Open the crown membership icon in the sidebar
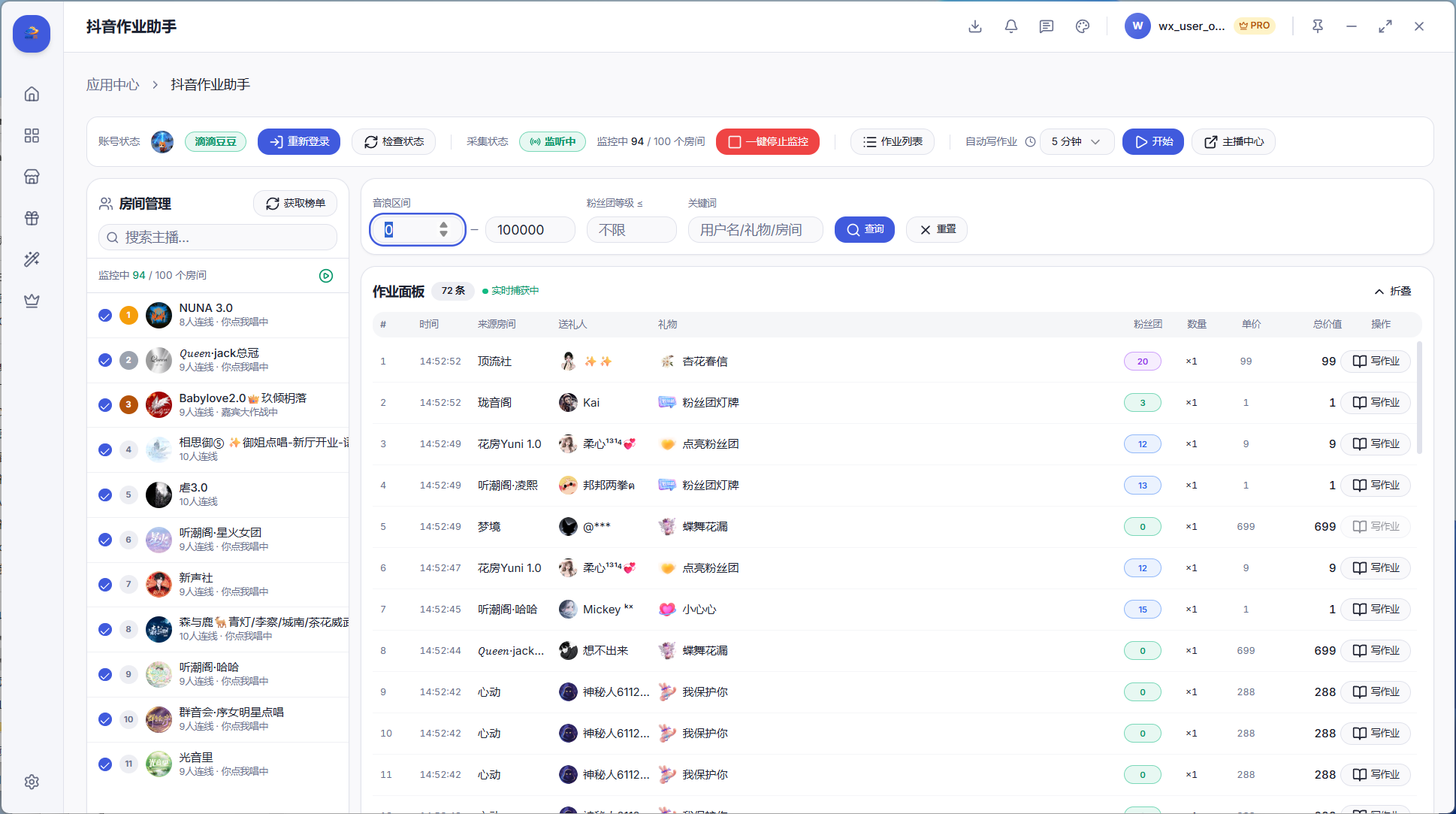Viewport: 1456px width, 814px height. [x=32, y=301]
